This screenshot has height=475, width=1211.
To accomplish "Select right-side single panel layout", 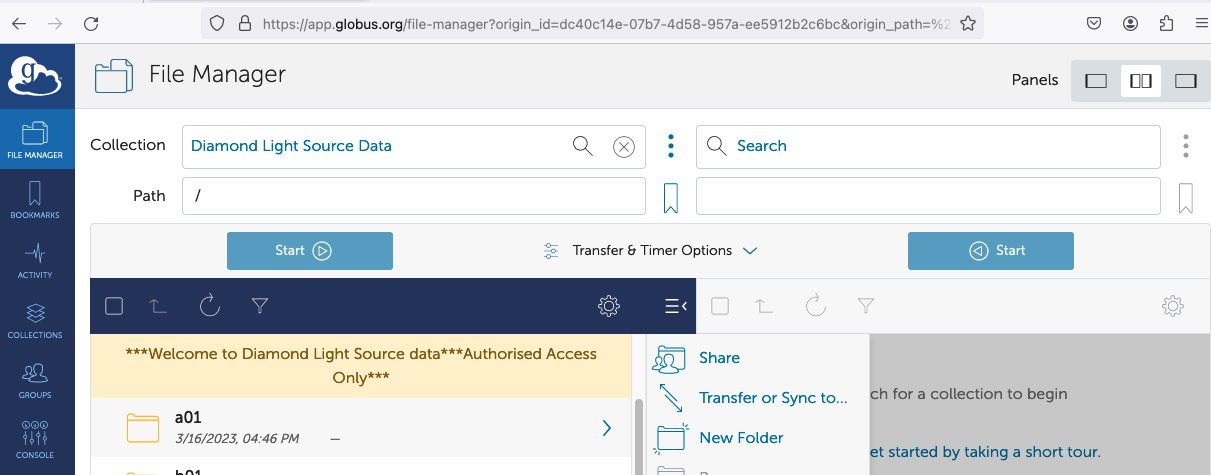I will pos(1186,81).
